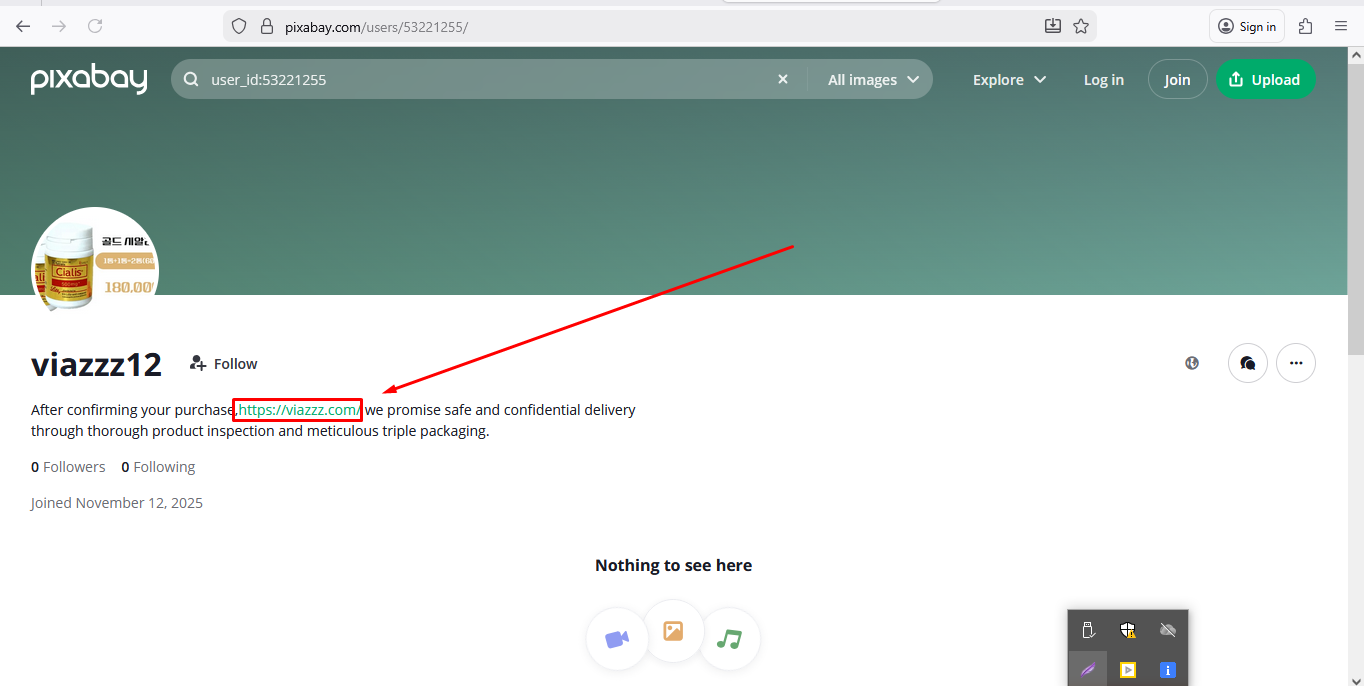Image resolution: width=1364 pixels, height=686 pixels.
Task: Click the search magnifier icon
Action: point(191,80)
